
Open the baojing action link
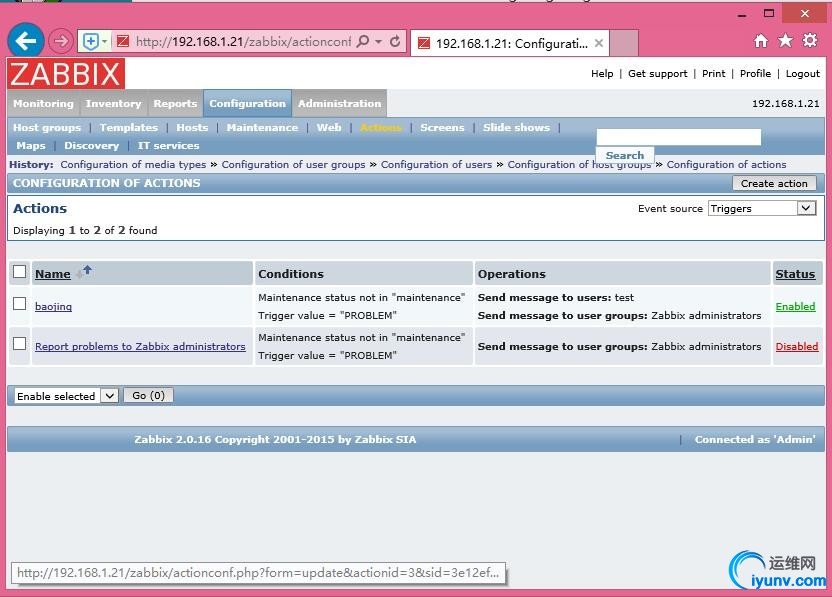pyautogui.click(x=54, y=306)
